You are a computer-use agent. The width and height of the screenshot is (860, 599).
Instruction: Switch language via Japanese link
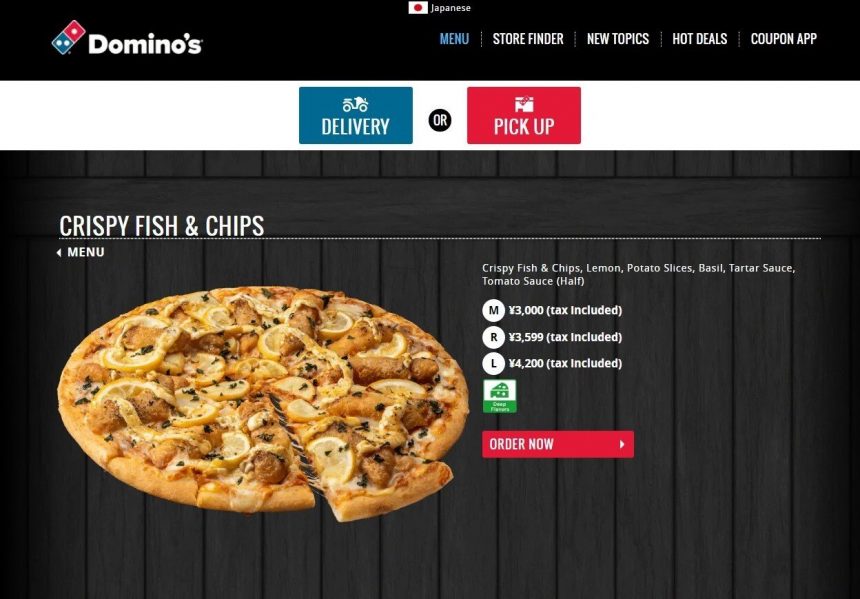(450, 8)
